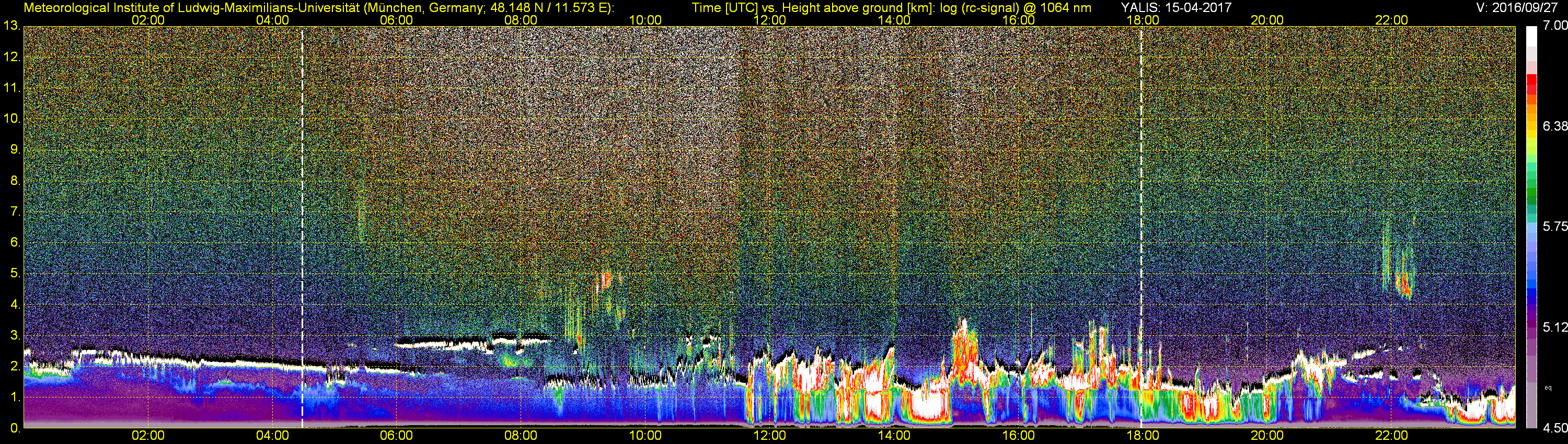Image resolution: width=1568 pixels, height=444 pixels.
Task: Click the '6.' height axis label
Action: (16, 243)
